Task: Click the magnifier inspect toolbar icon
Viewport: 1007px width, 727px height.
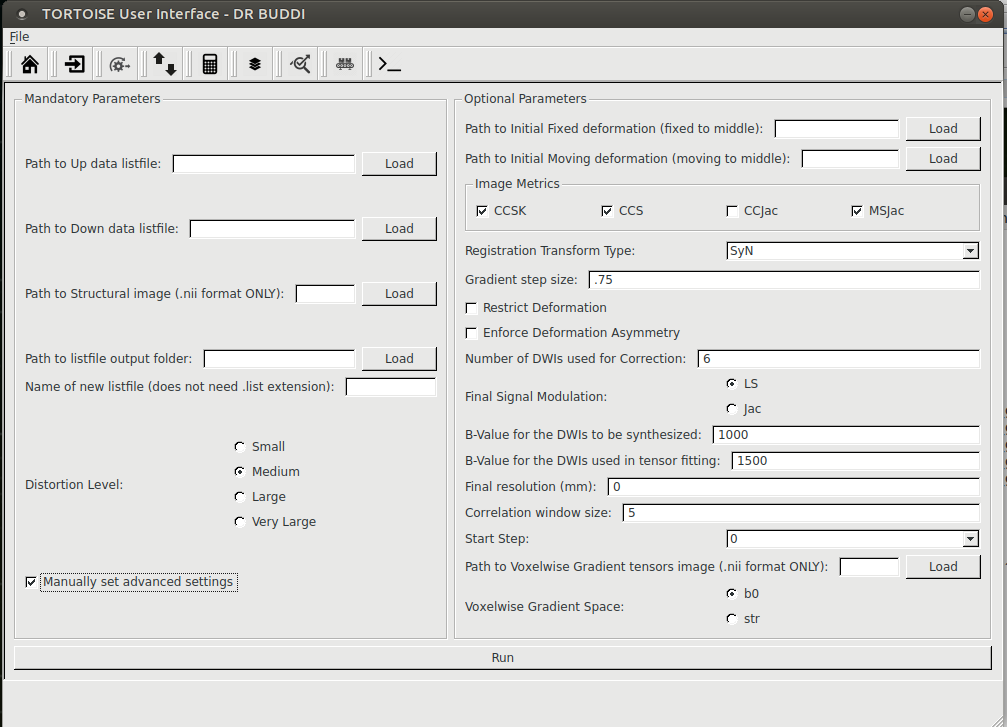Action: [300, 64]
